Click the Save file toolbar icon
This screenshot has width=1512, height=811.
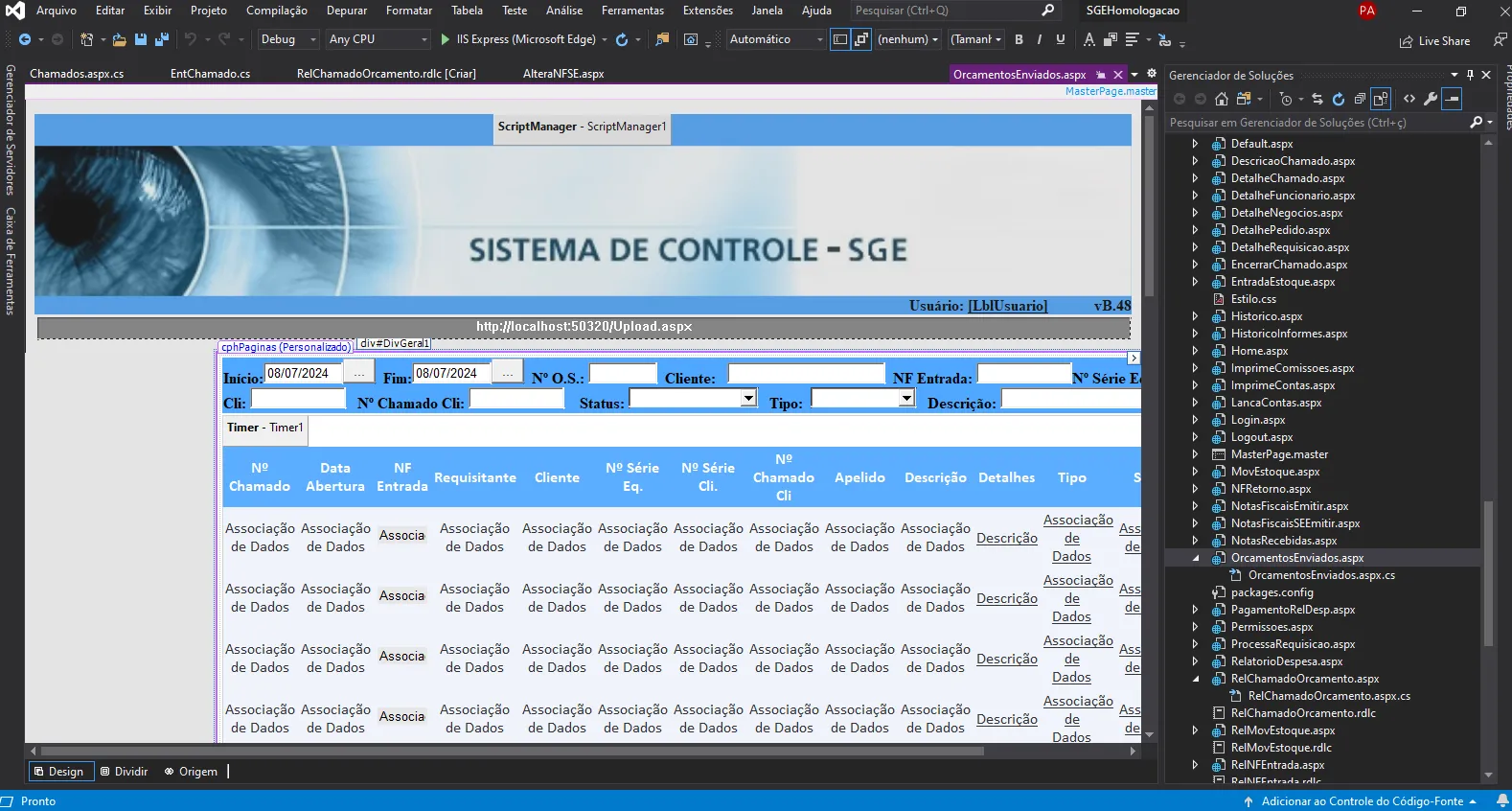click(x=141, y=39)
